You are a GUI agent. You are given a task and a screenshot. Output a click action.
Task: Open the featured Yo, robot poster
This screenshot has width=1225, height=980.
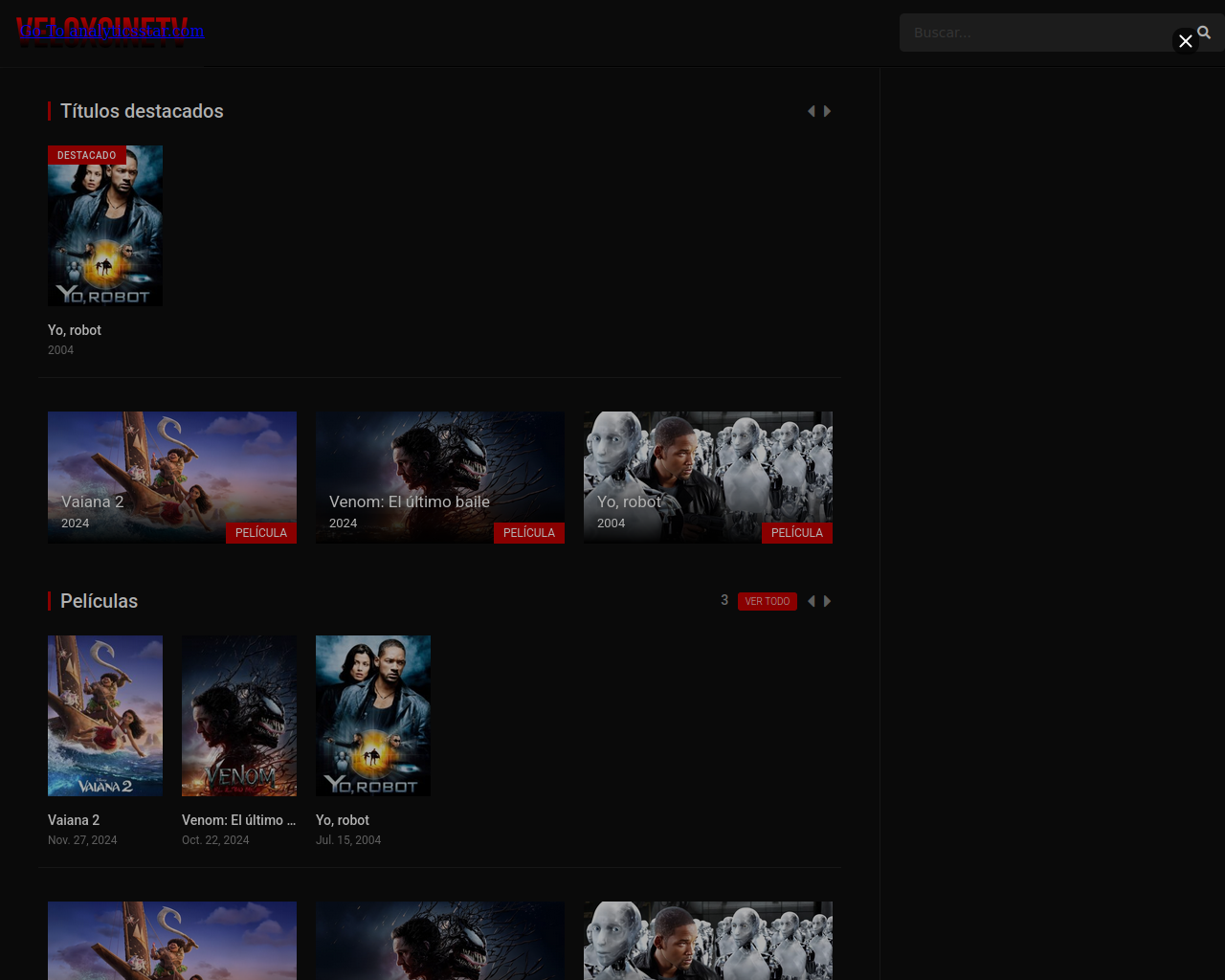[x=105, y=226]
